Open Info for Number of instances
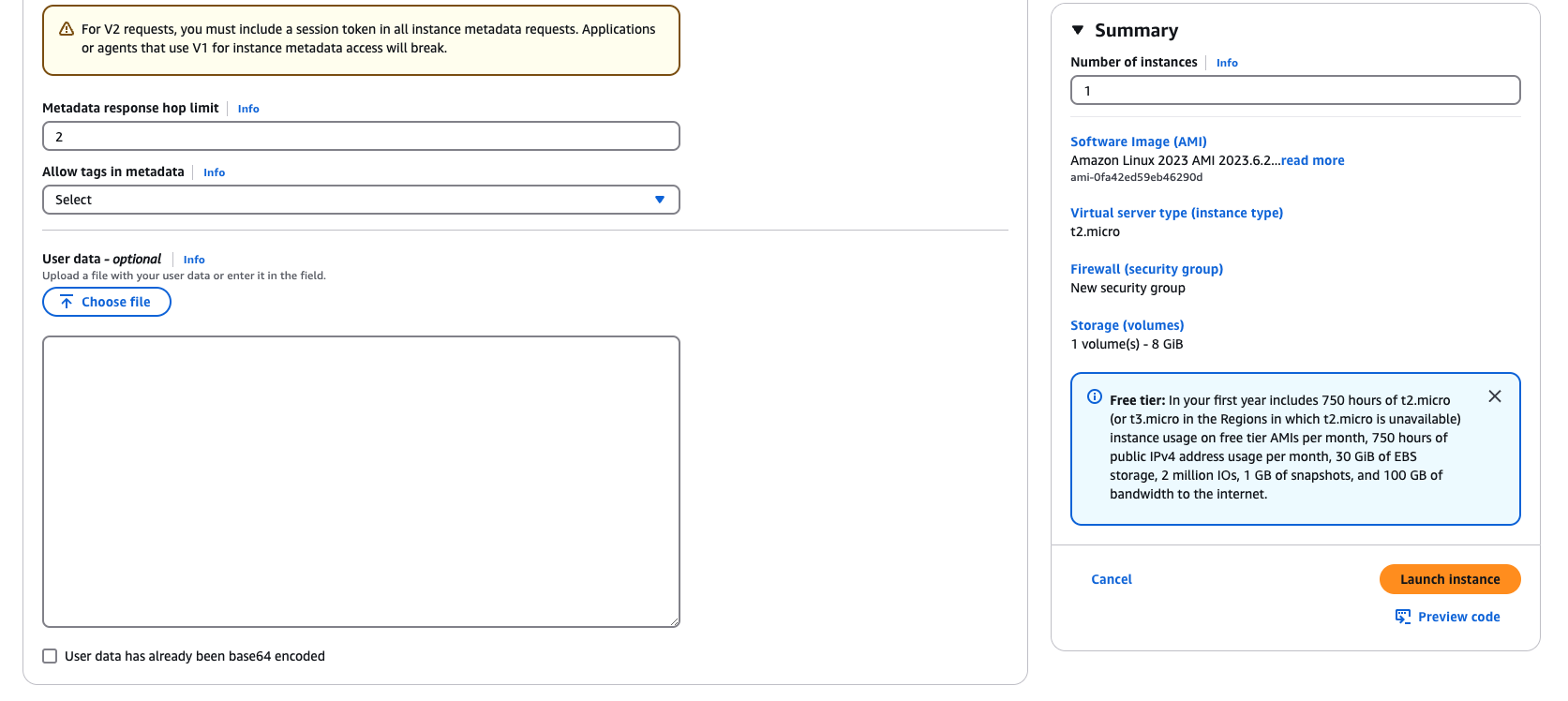Viewport: 1568px width, 701px height. click(x=1227, y=63)
